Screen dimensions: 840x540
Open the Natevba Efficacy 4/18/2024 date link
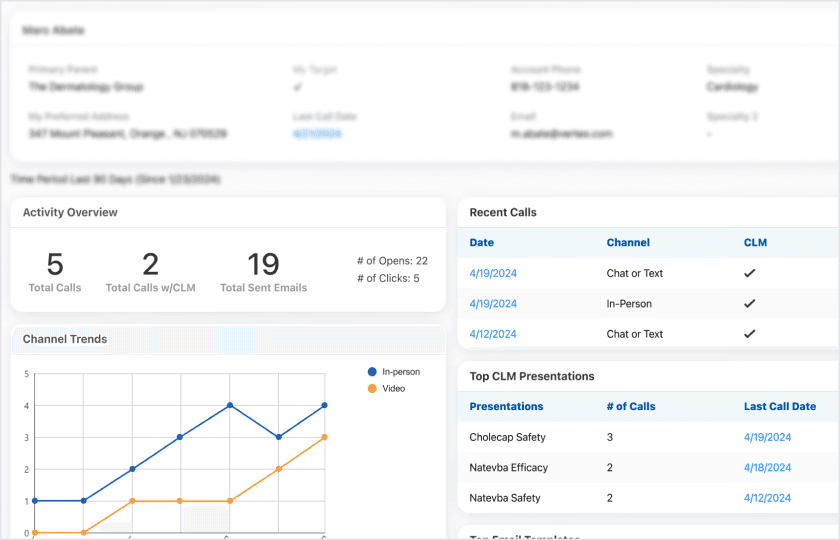[767, 467]
